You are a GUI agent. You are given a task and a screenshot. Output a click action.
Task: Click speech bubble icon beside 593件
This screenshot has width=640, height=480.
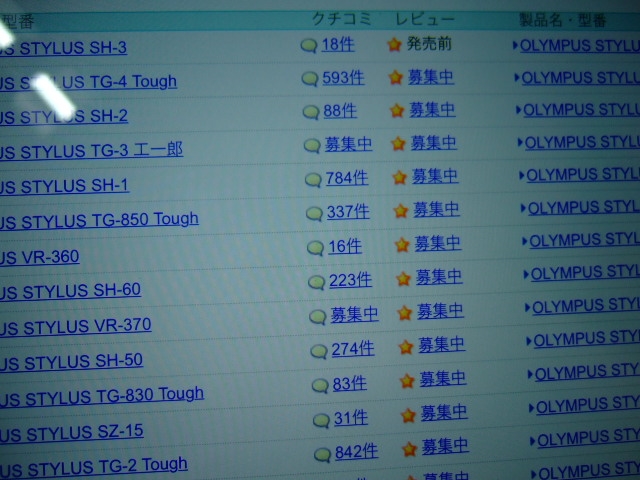coord(310,78)
